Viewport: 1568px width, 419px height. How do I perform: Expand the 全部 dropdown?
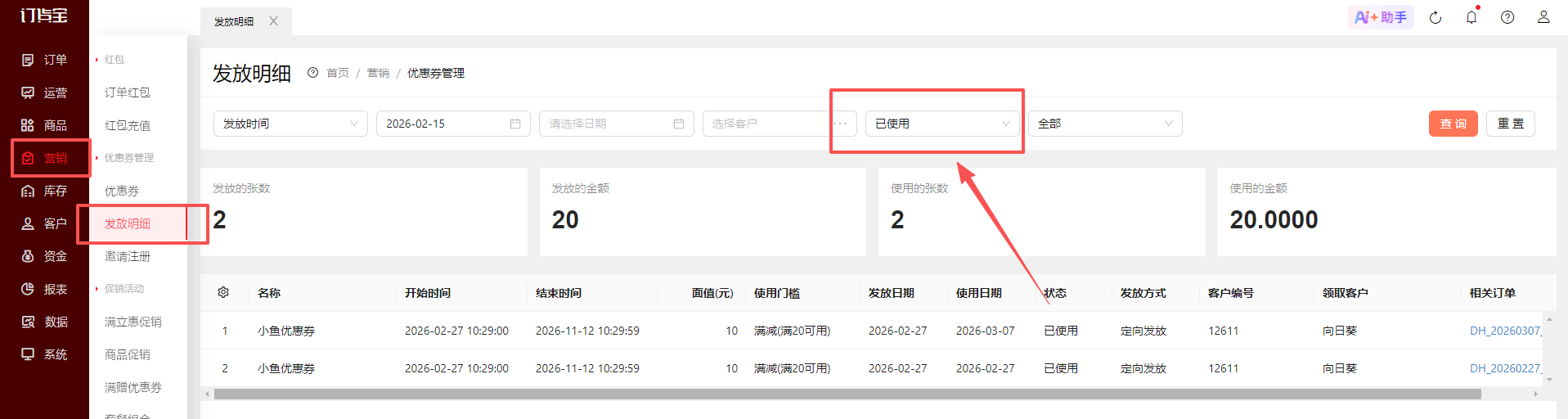coord(1105,124)
